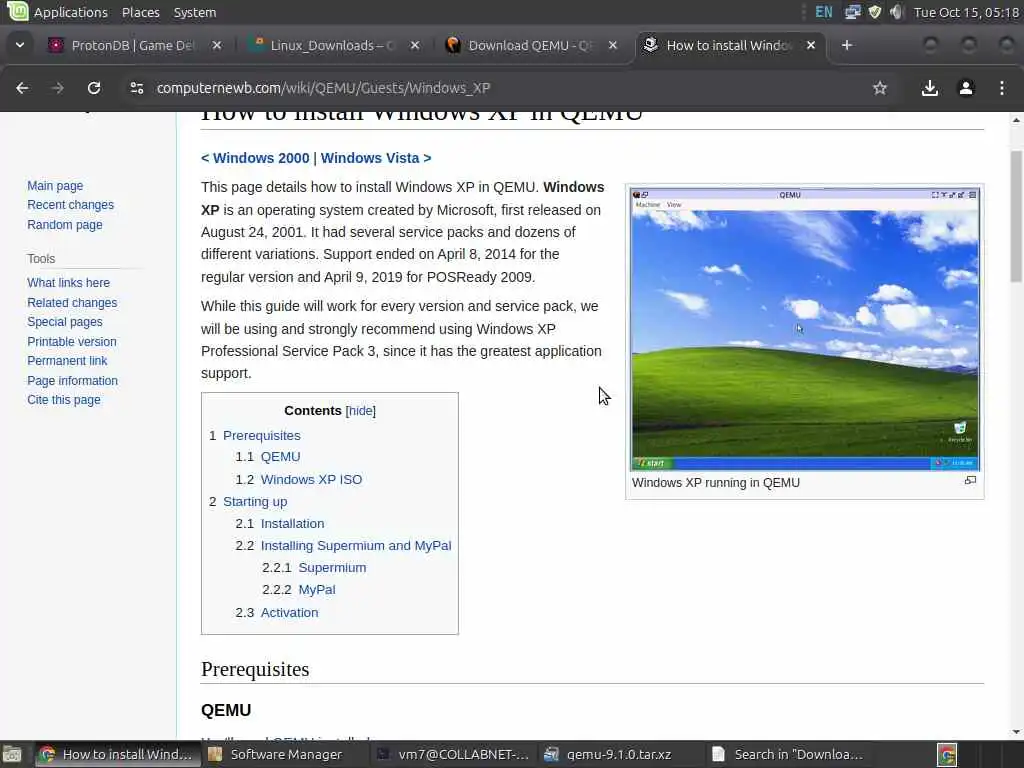The image size is (1024, 768).
Task: Close the Linux_Downloads tab
Action: (x=415, y=45)
